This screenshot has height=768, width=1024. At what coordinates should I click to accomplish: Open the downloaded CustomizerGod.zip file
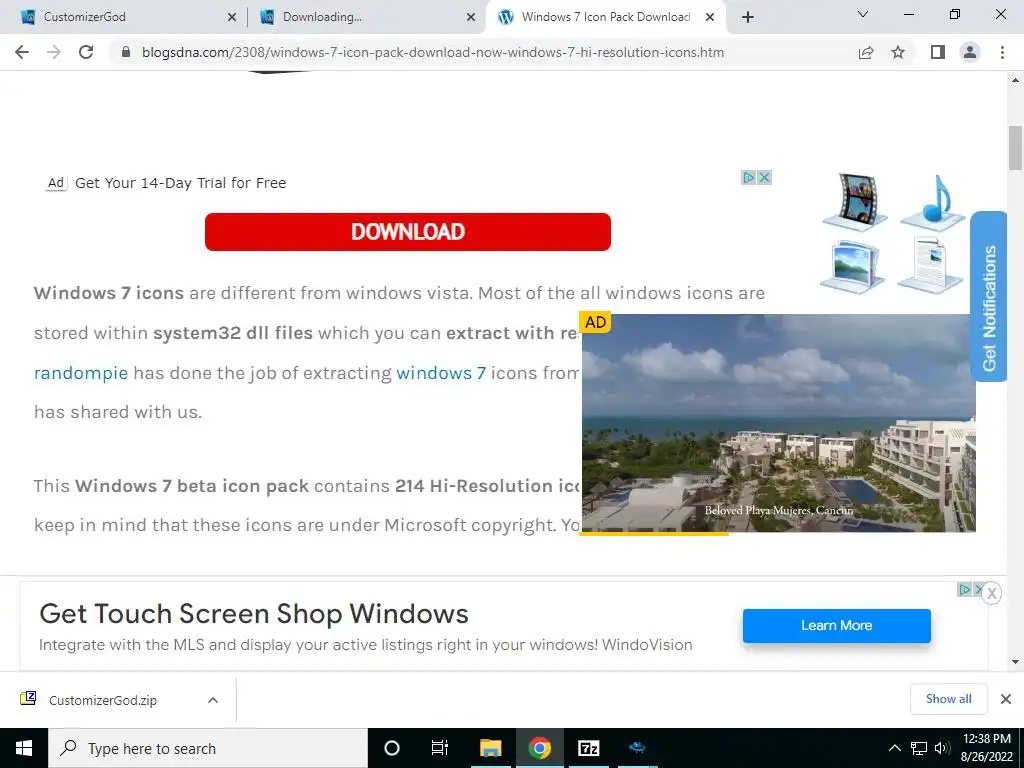(x=102, y=700)
